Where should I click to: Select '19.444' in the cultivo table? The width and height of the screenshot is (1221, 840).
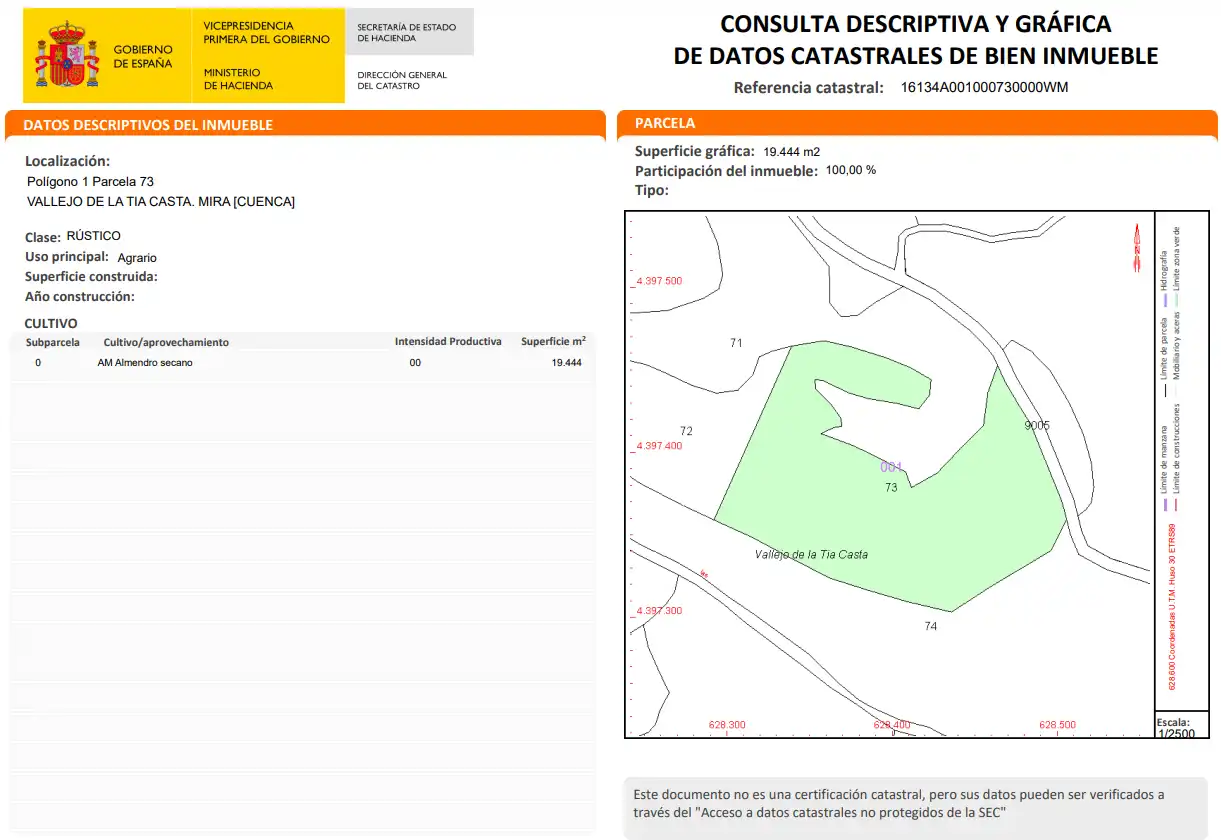coord(566,362)
